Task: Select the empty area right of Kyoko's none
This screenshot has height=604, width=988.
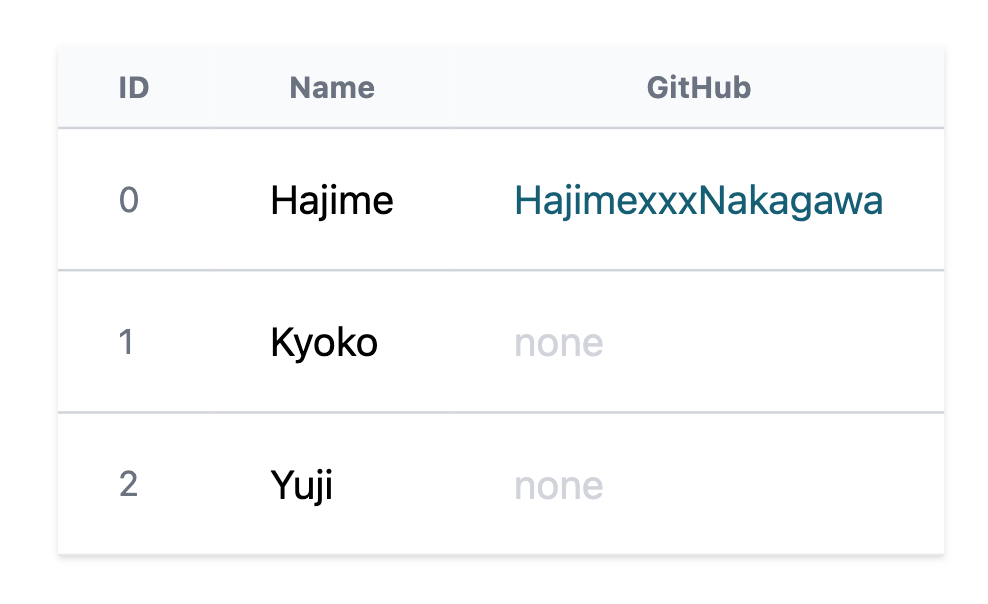Action: point(774,343)
